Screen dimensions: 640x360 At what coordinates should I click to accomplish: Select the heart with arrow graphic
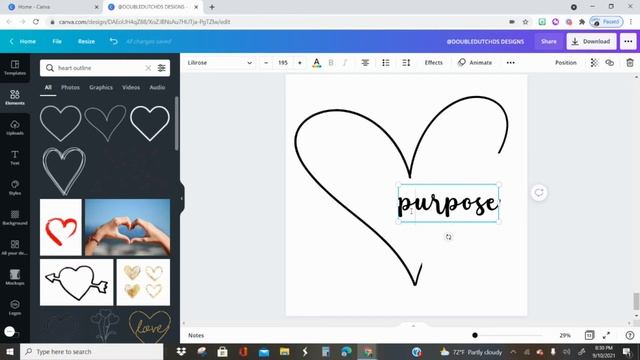77,282
